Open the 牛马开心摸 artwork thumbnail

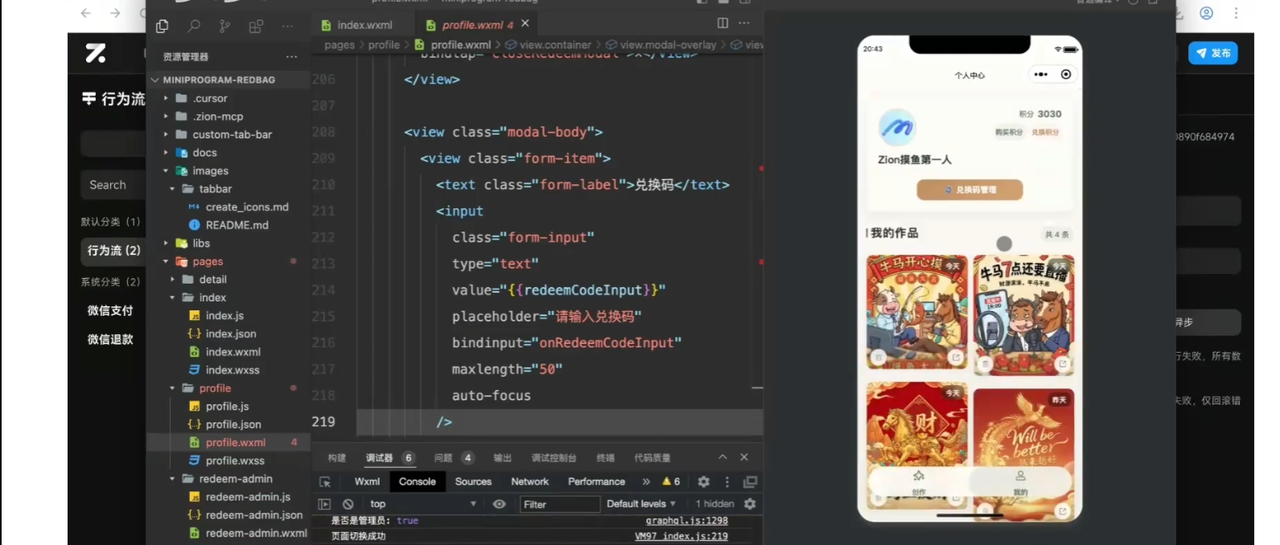point(917,311)
